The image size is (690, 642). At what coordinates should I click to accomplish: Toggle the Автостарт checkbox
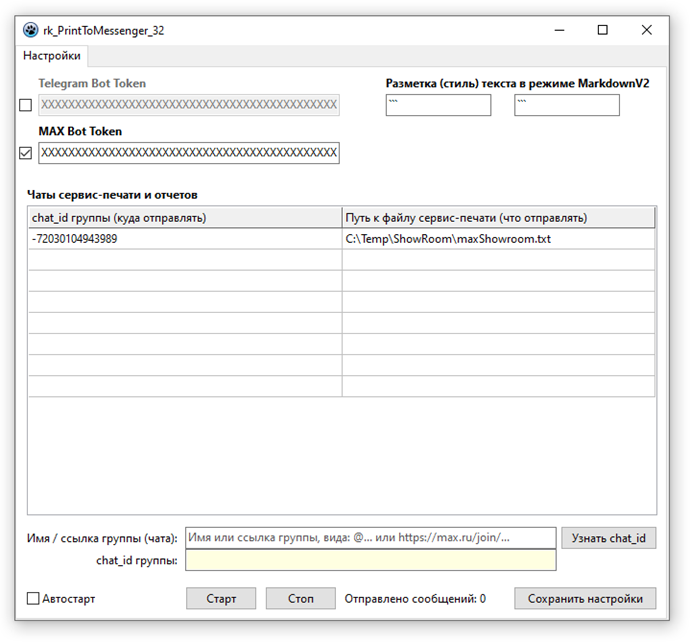click(x=34, y=599)
